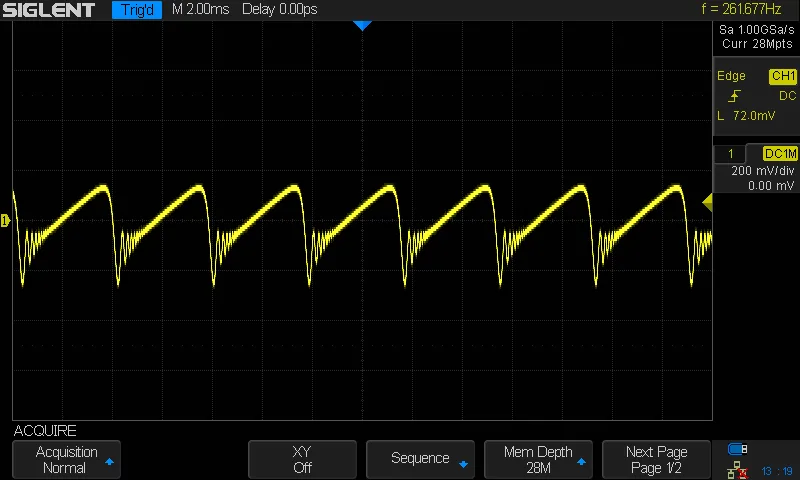Click the USB storage device icon
The image size is (800, 480).
coord(737,449)
